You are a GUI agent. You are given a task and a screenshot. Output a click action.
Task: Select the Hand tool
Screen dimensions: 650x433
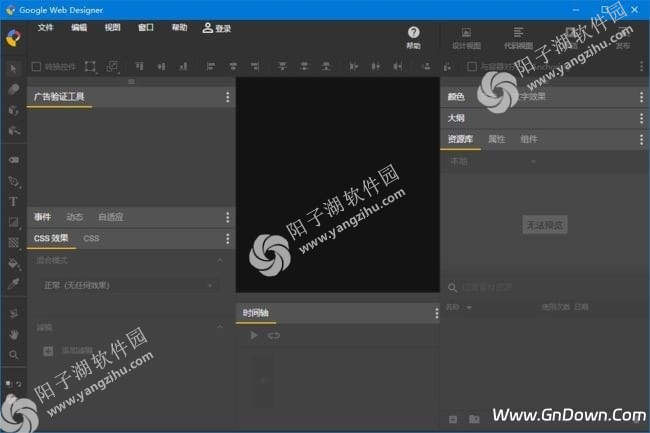13,334
